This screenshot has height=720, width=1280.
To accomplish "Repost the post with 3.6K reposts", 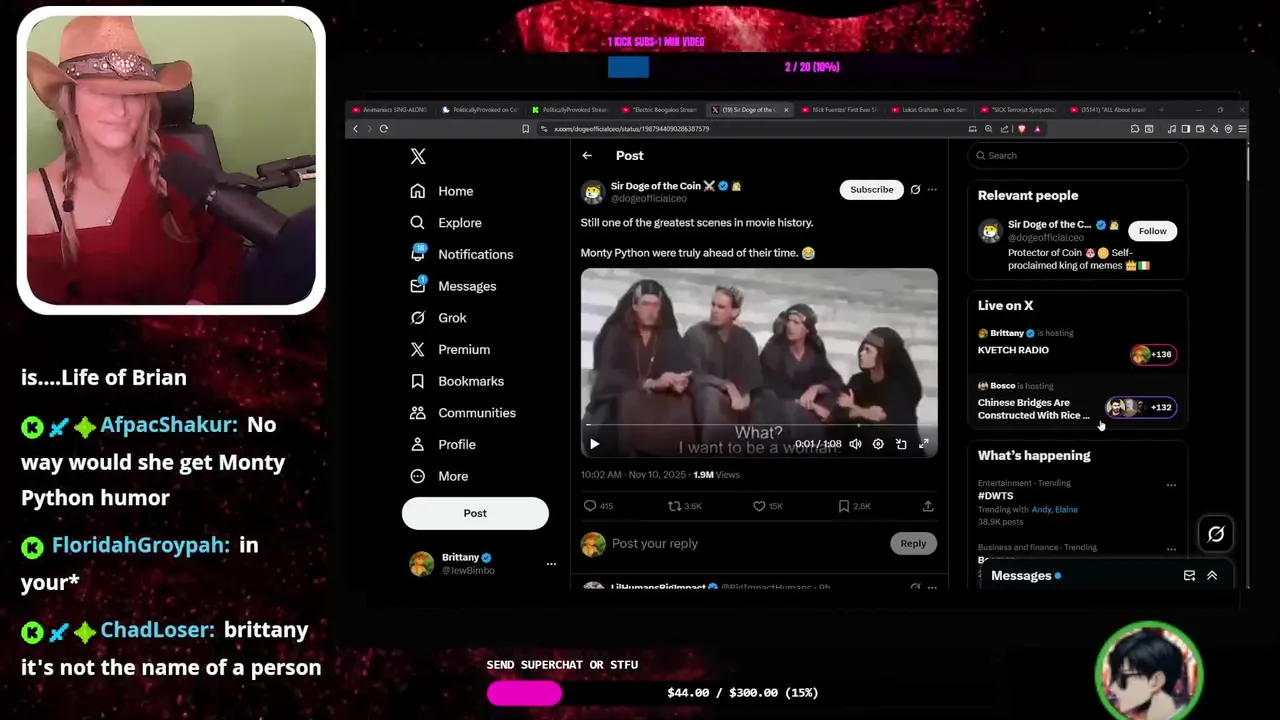I will pos(685,506).
